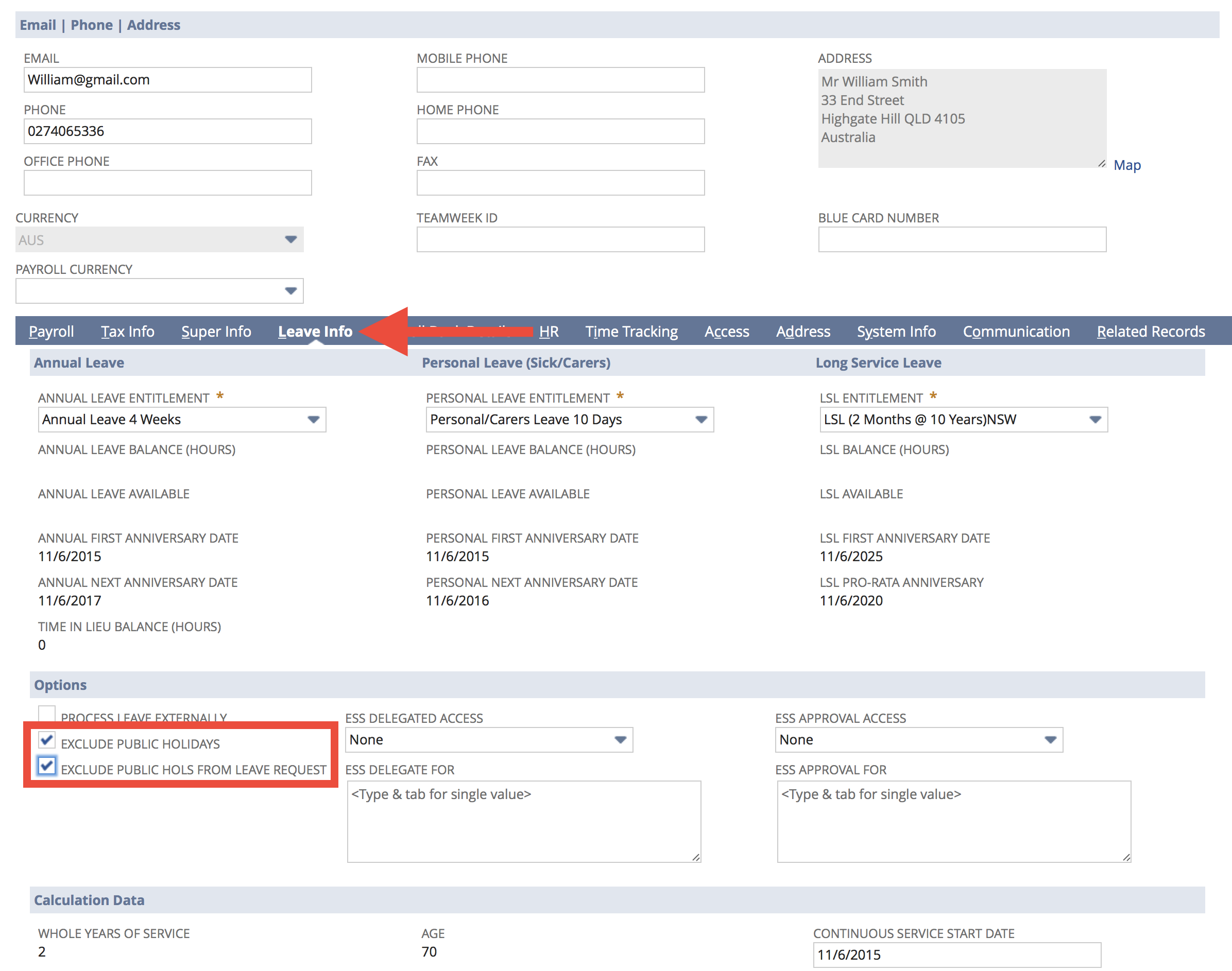Viewport: 1232px width, 971px height.
Task: Go to the Communication tab
Action: click(1016, 332)
